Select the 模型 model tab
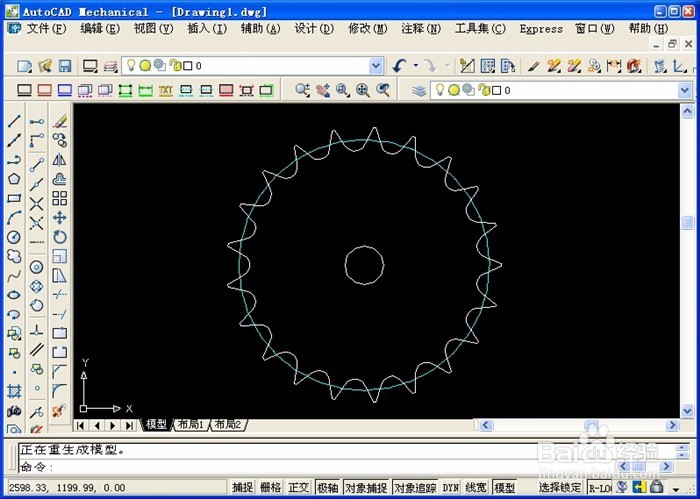700x499 pixels. coord(156,424)
